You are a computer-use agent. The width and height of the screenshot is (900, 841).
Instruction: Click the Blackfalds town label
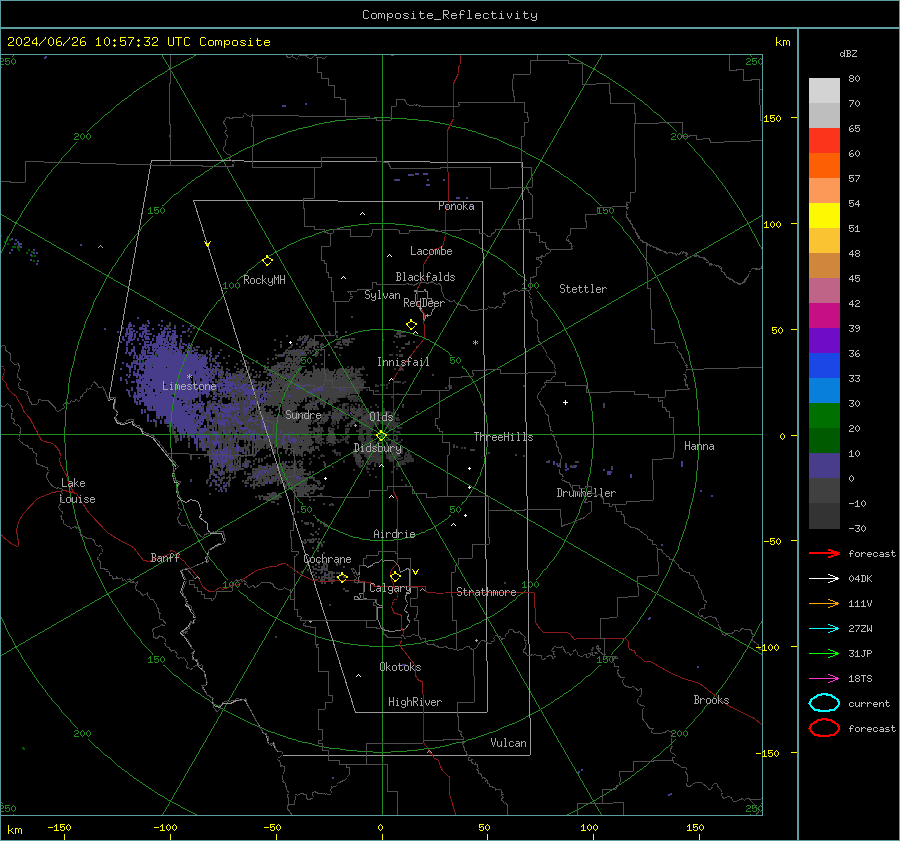(425, 277)
